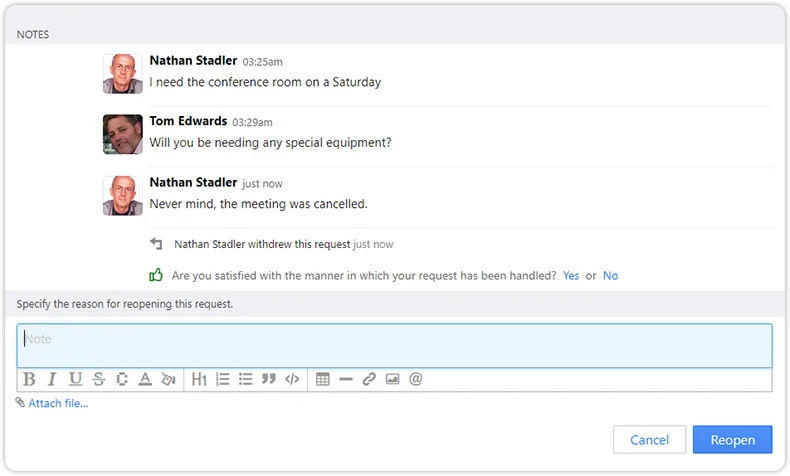The height and width of the screenshot is (476, 790).
Task: Click Nathan Stadler's avatar on cancelled note
Action: pyautogui.click(x=123, y=195)
